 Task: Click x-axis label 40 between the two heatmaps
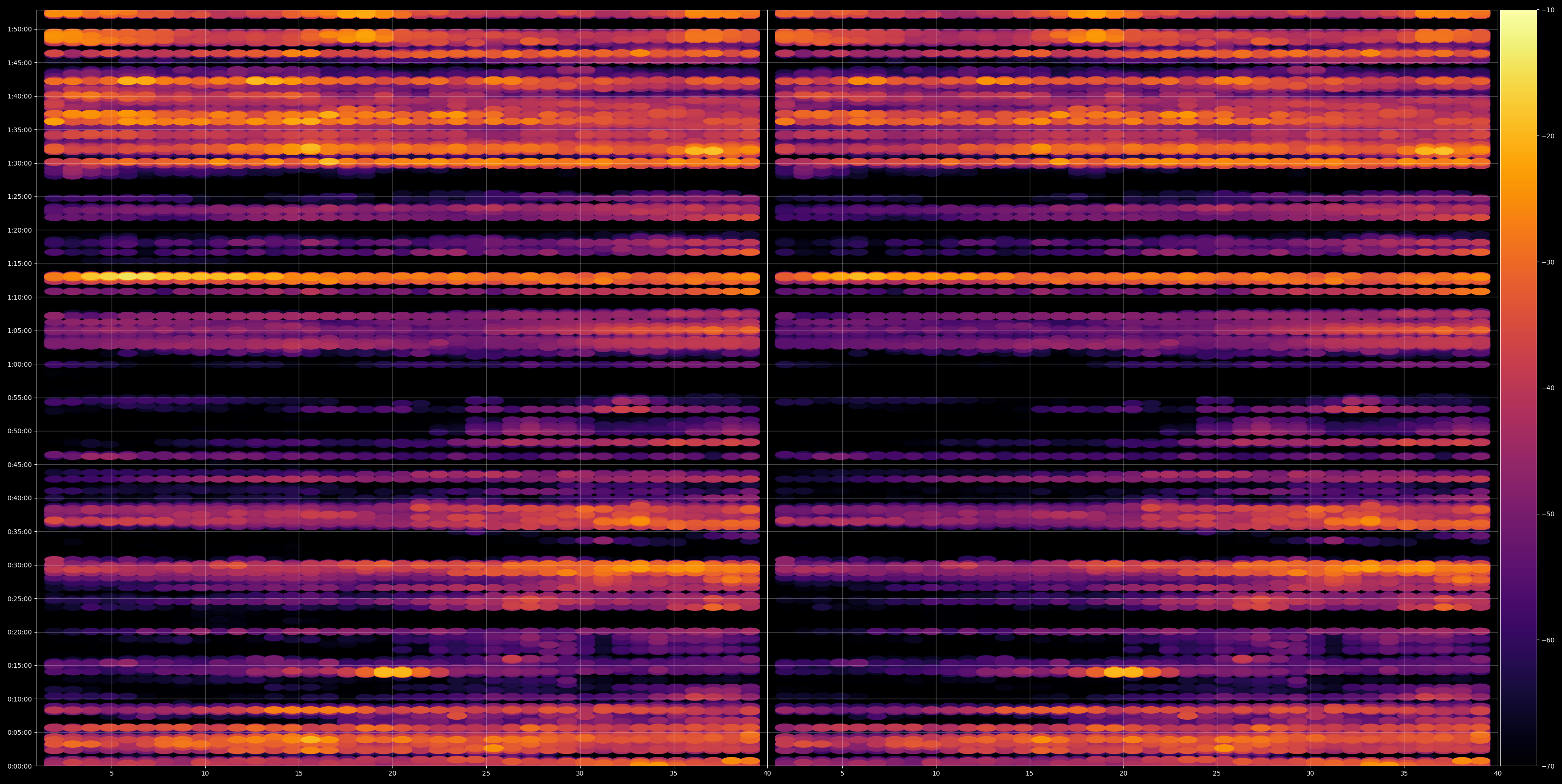click(x=767, y=774)
